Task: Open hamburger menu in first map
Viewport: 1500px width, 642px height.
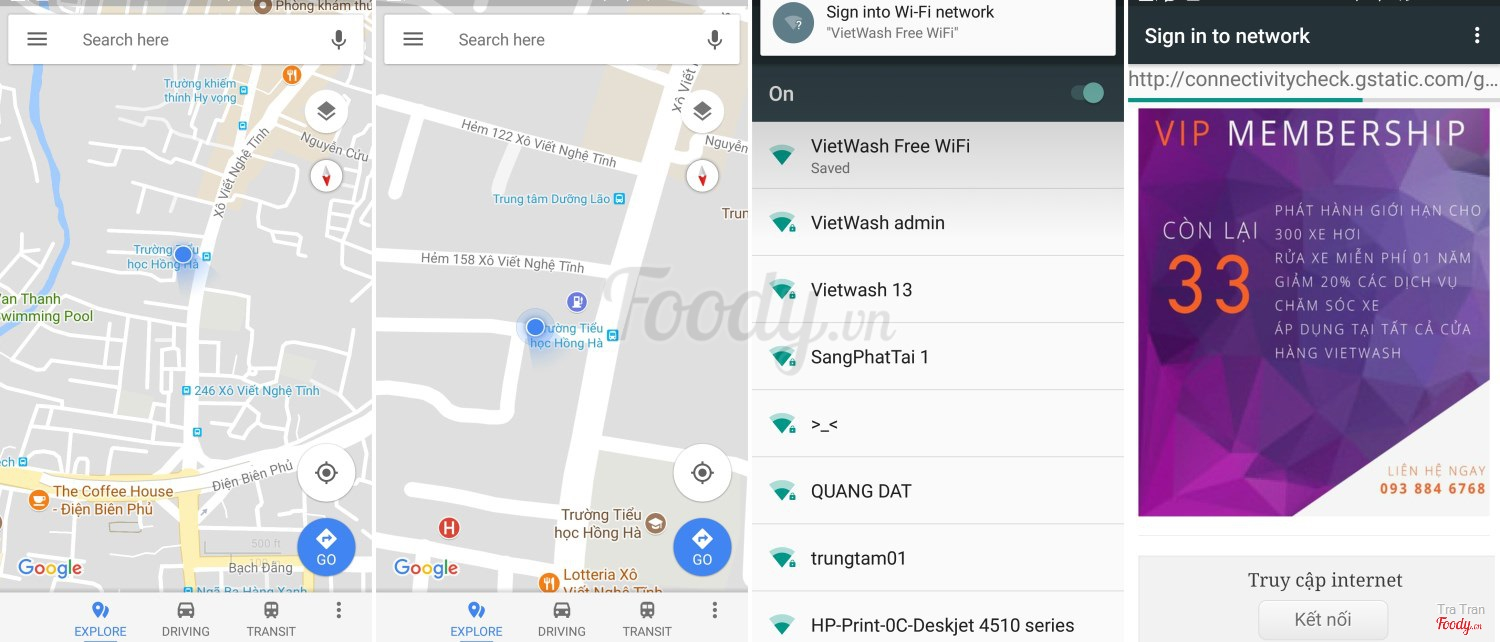Action: (37, 40)
